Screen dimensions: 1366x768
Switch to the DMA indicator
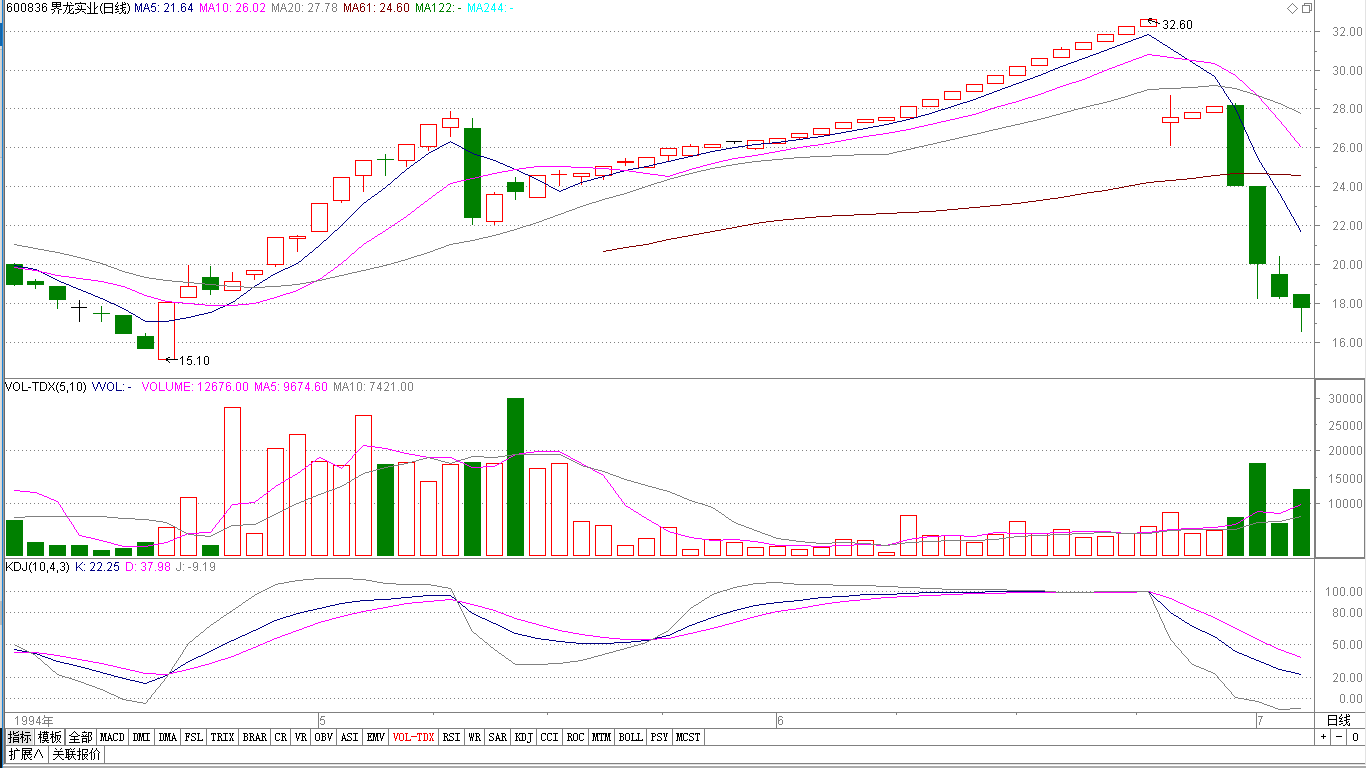coord(167,737)
